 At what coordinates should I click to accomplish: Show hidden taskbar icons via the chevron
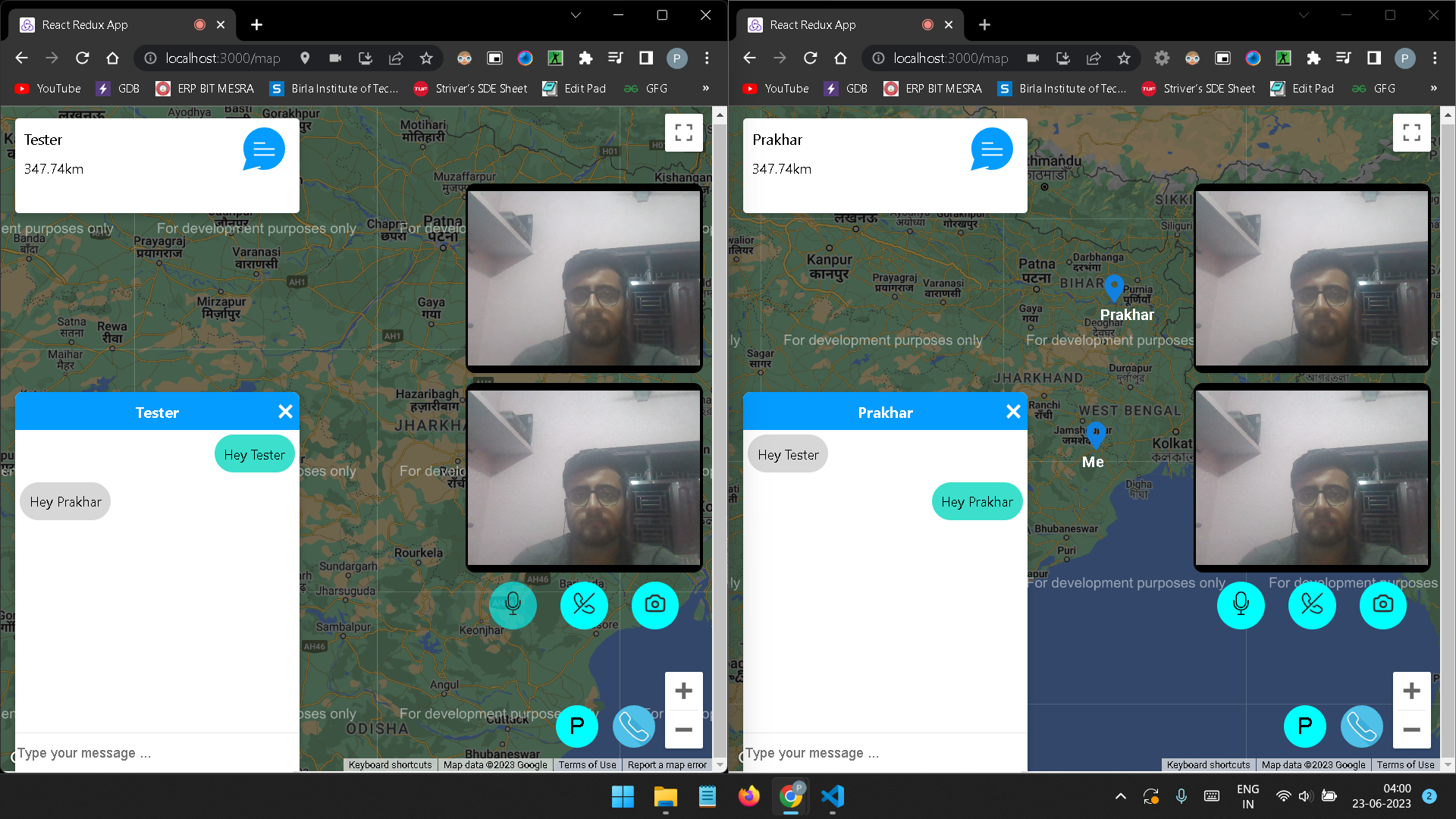pos(1120,797)
